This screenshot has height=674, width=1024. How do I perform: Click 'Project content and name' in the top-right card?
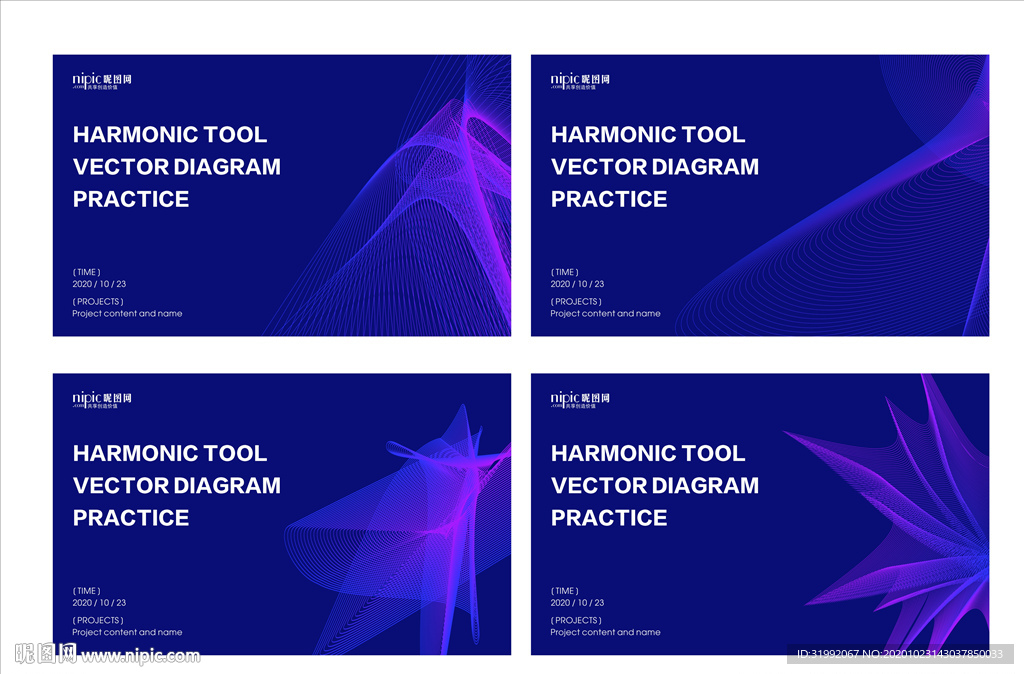(605, 313)
